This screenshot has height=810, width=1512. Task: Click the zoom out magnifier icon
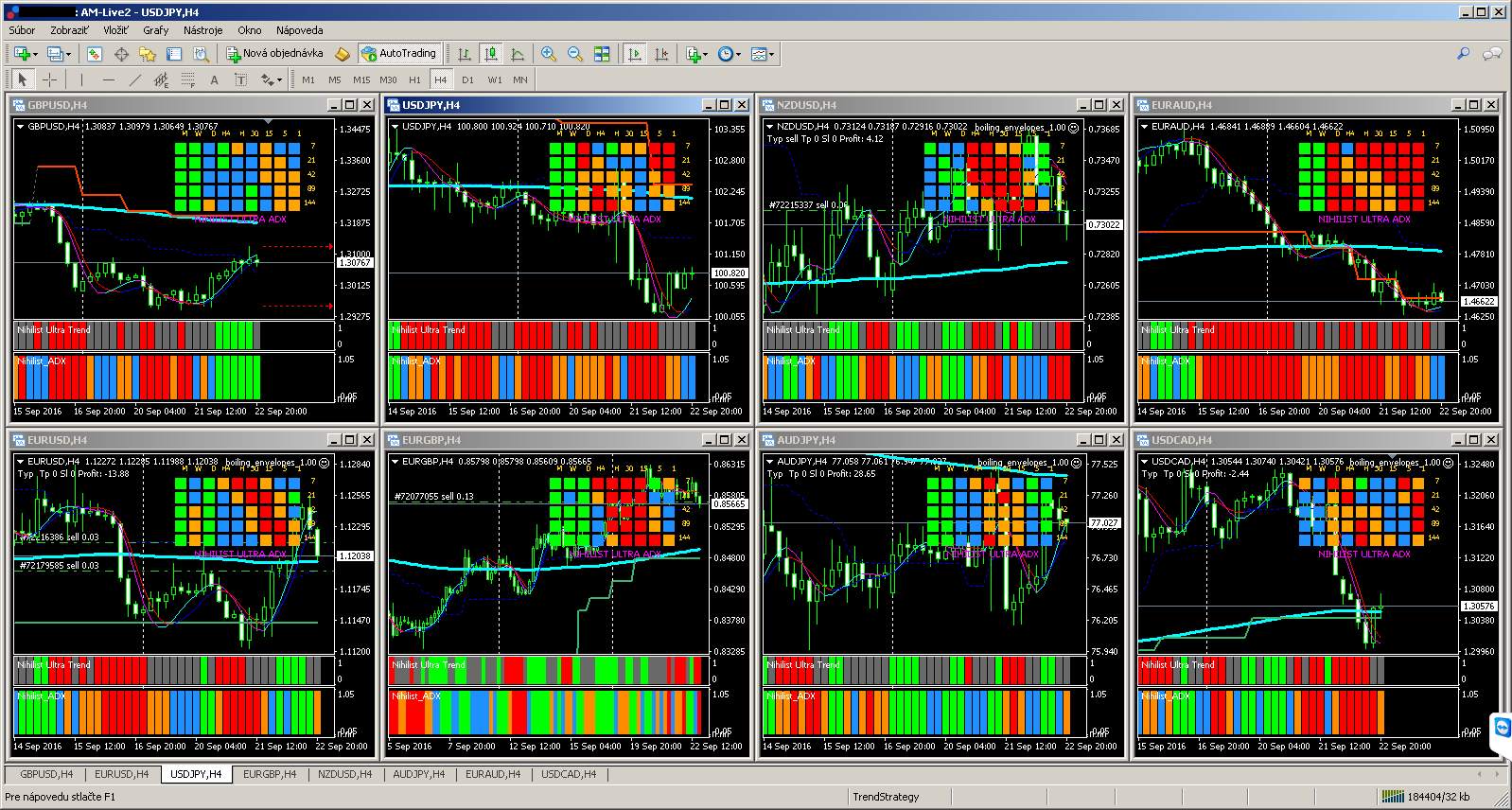coord(574,54)
